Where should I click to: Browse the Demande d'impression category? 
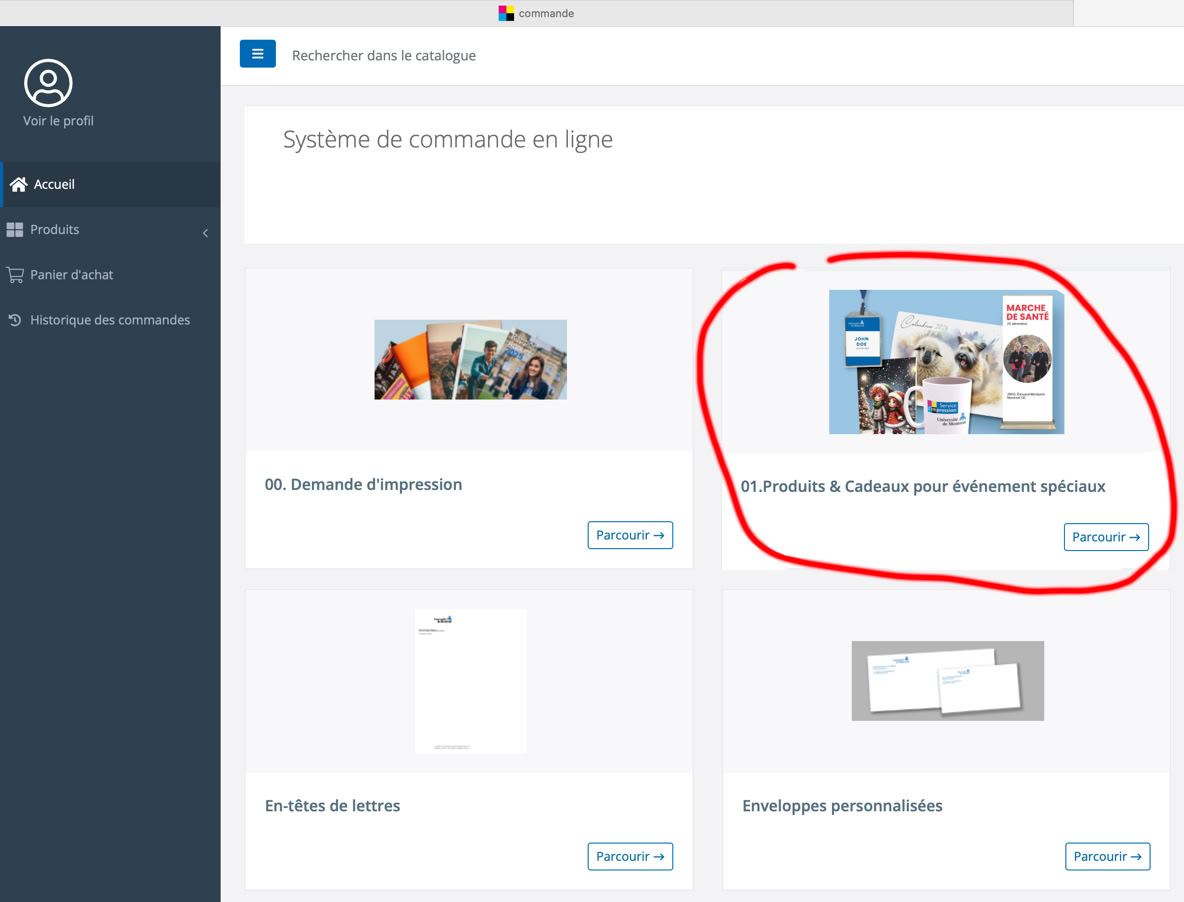click(630, 535)
